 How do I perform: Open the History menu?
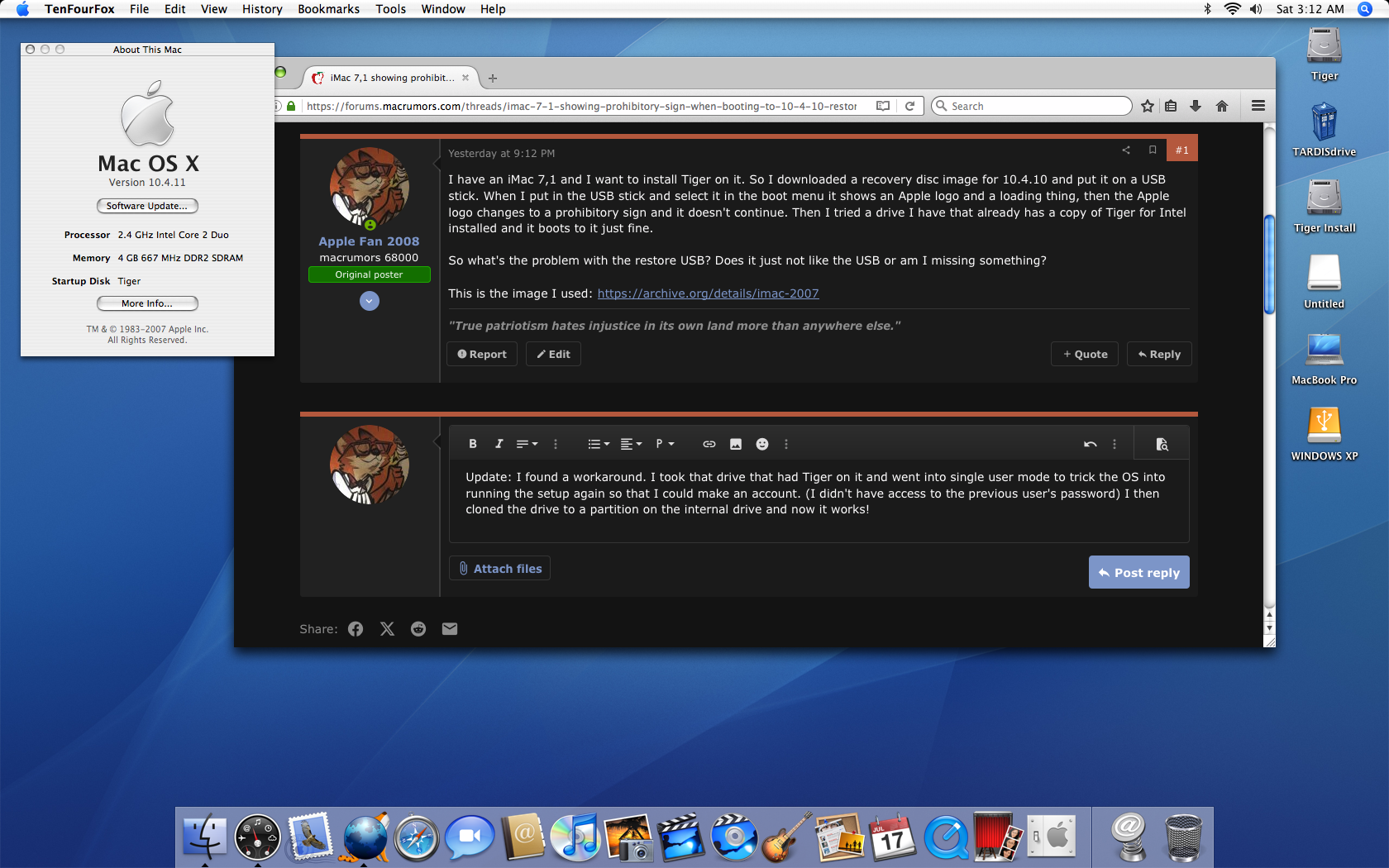262,9
